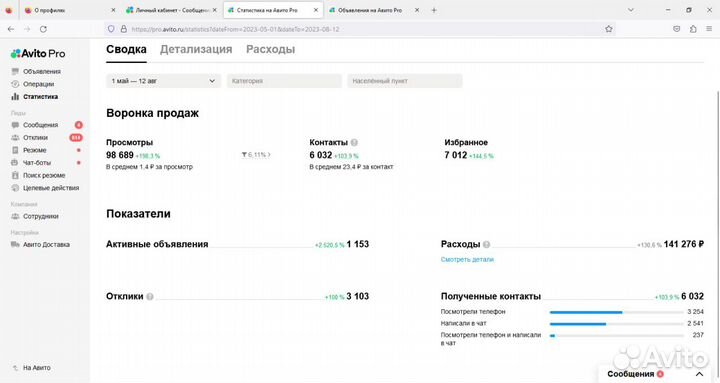
Task: Open the Отклики people icon
Action: click(x=15, y=137)
